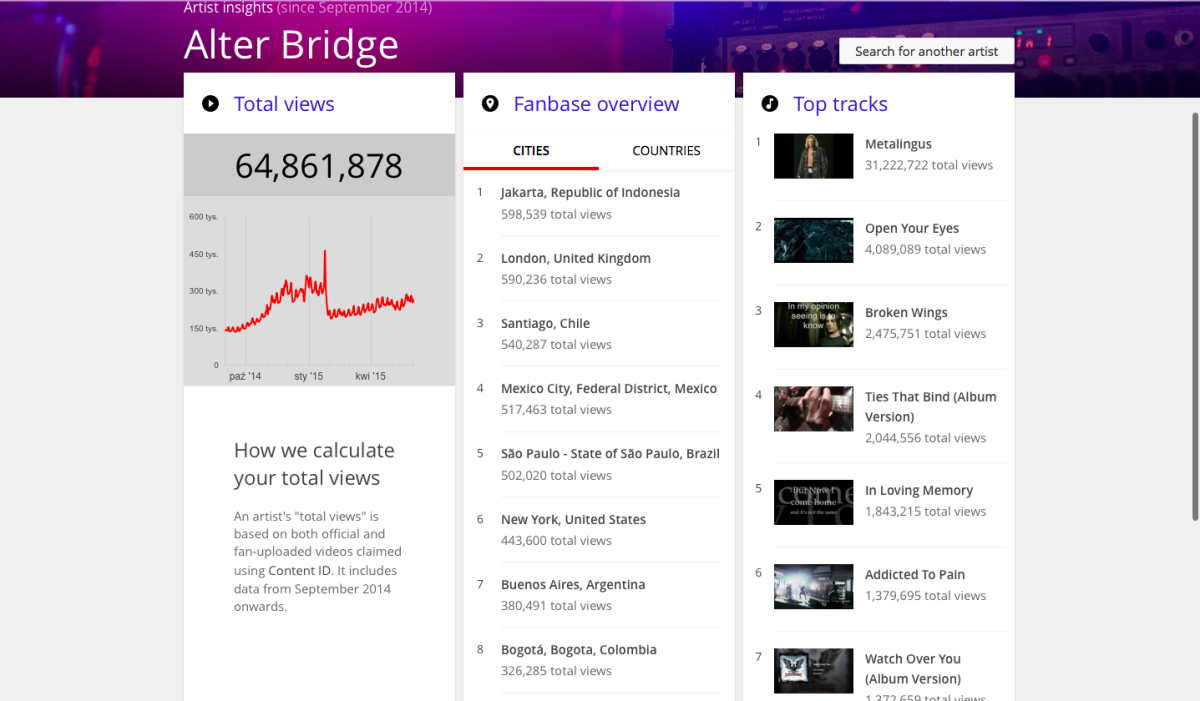Image resolution: width=1200 pixels, height=701 pixels.
Task: Open the Ties That Bind thumbnail
Action: click(813, 408)
